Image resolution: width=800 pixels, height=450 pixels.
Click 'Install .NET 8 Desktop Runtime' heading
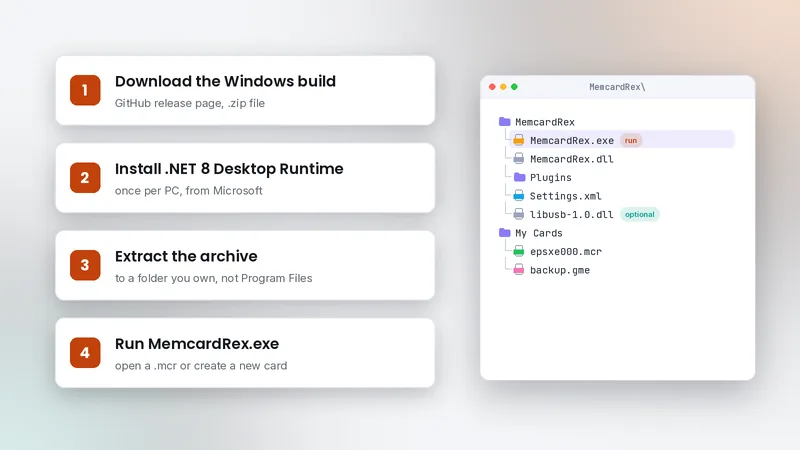click(229, 169)
